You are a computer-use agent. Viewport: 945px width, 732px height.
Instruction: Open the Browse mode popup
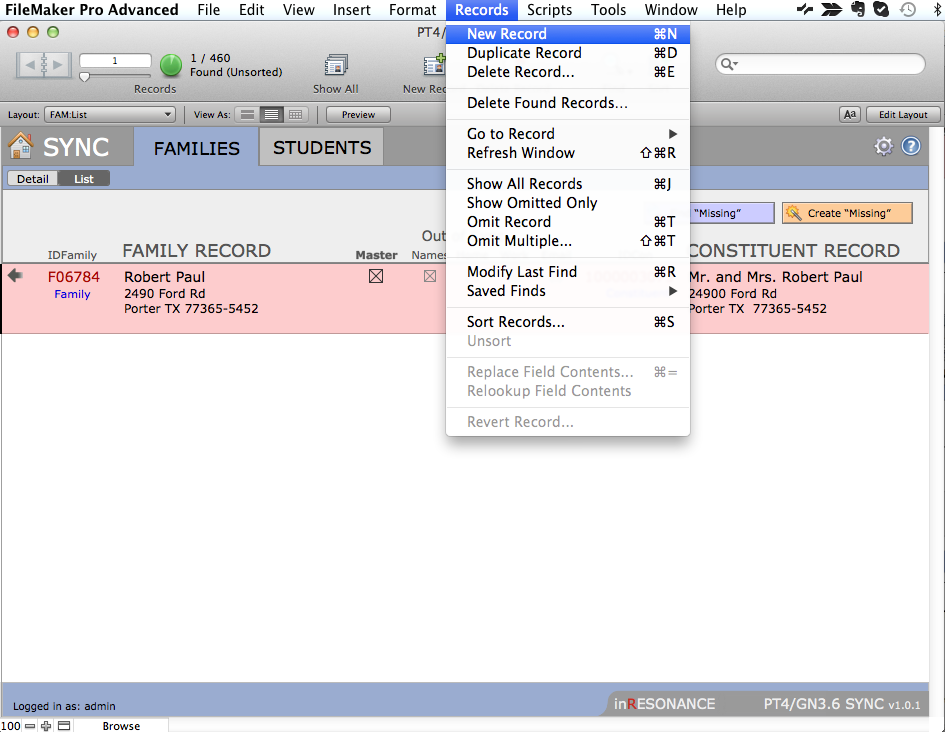[x=121, y=726]
